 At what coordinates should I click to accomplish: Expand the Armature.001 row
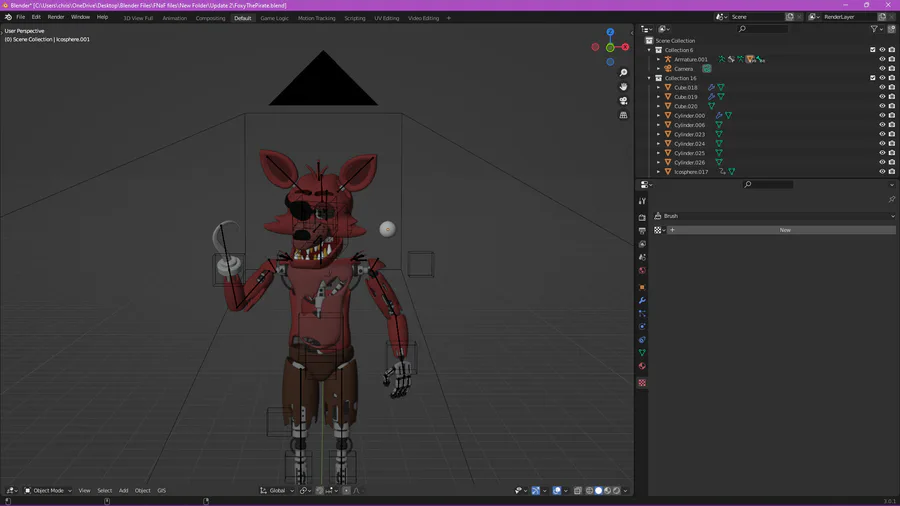click(658, 59)
